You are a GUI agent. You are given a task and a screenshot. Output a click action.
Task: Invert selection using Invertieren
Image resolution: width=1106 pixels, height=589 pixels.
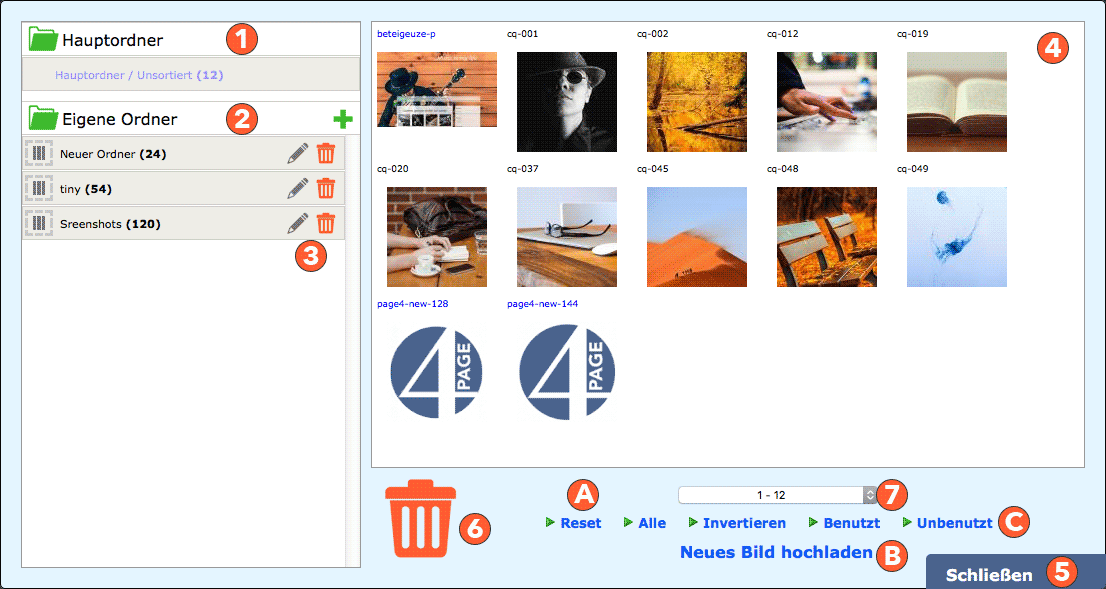(x=743, y=523)
